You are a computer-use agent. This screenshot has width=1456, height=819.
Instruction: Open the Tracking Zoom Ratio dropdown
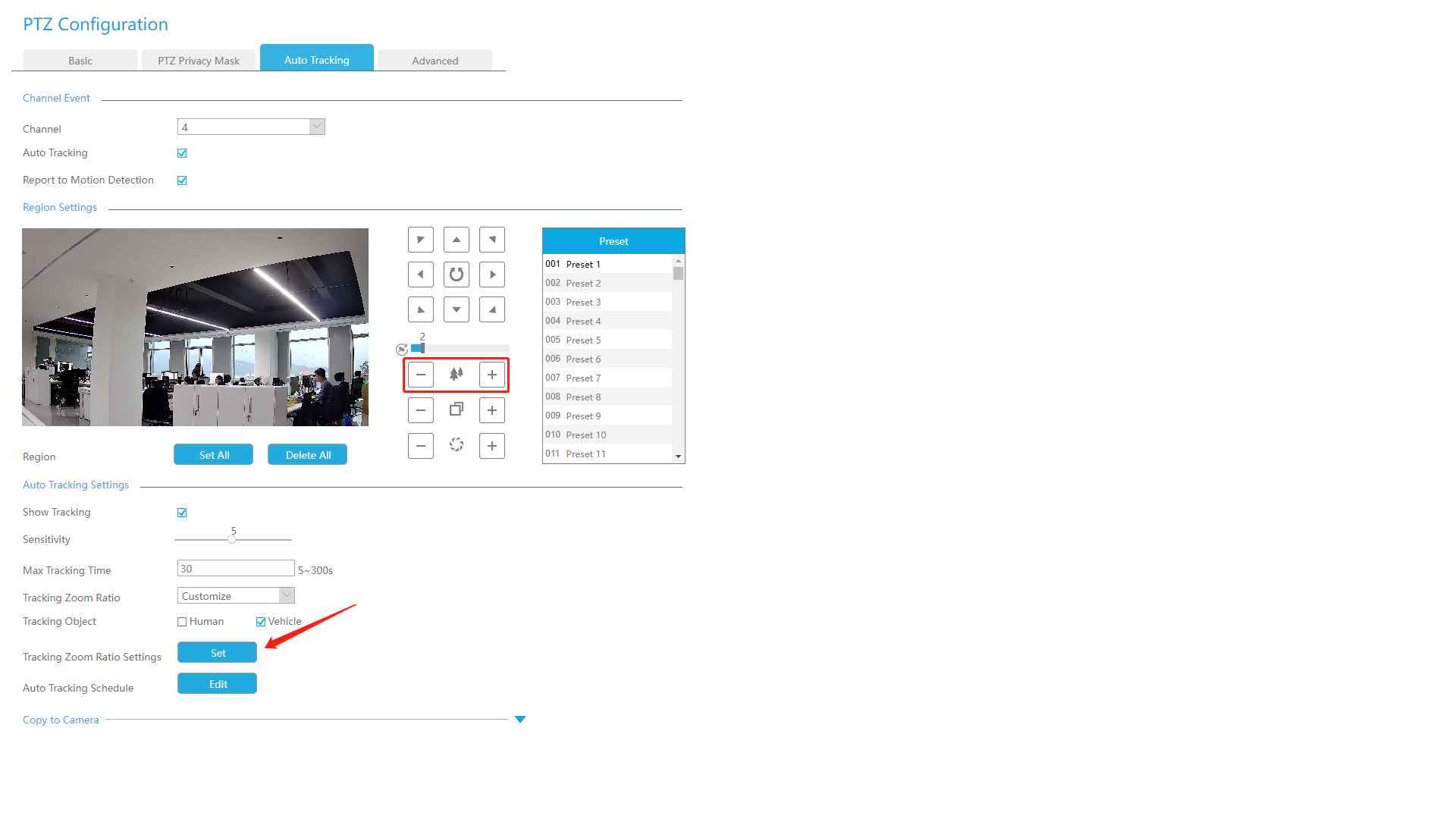(x=236, y=596)
